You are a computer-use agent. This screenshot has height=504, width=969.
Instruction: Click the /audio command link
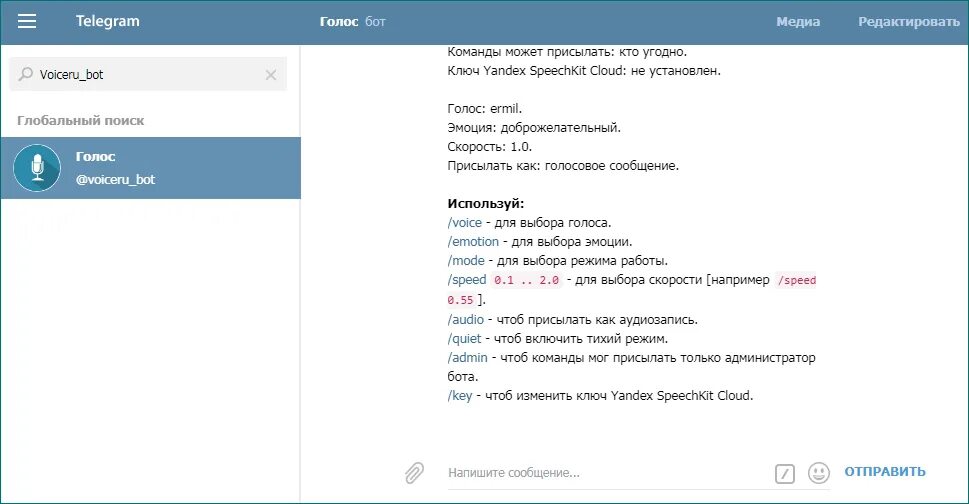pos(465,319)
